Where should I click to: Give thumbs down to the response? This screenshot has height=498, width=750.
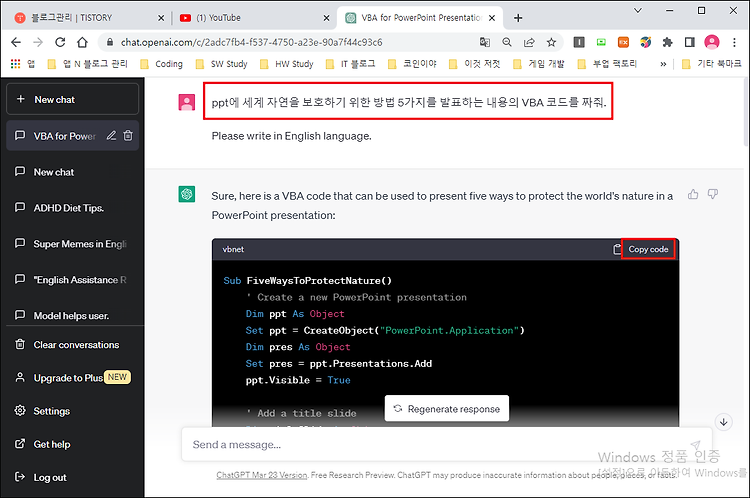[713, 194]
